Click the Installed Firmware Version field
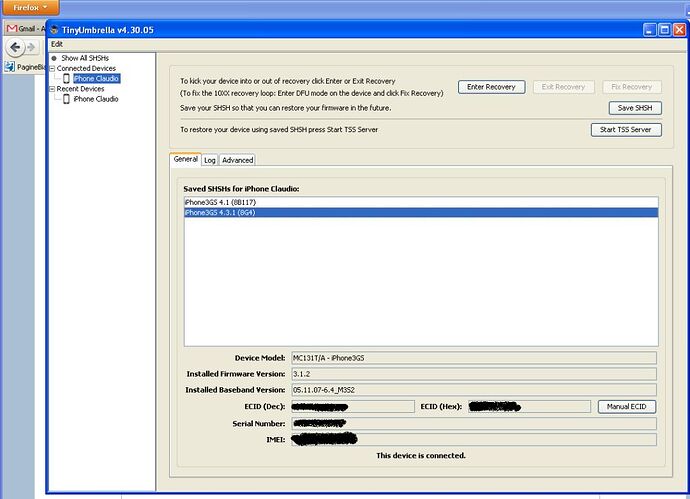The height and width of the screenshot is (499, 690). [474, 374]
